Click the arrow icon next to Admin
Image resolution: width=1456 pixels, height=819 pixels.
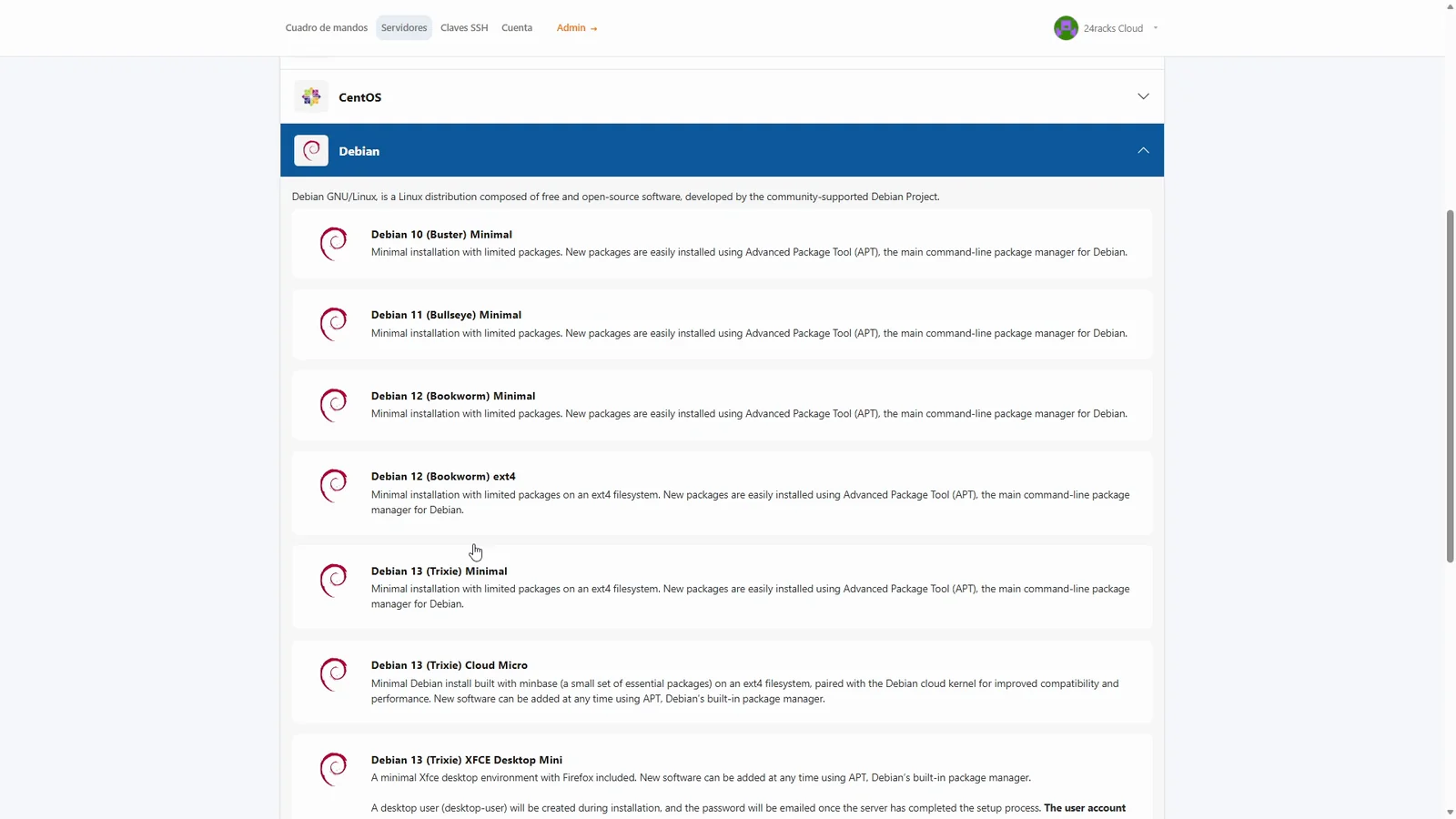tap(594, 29)
